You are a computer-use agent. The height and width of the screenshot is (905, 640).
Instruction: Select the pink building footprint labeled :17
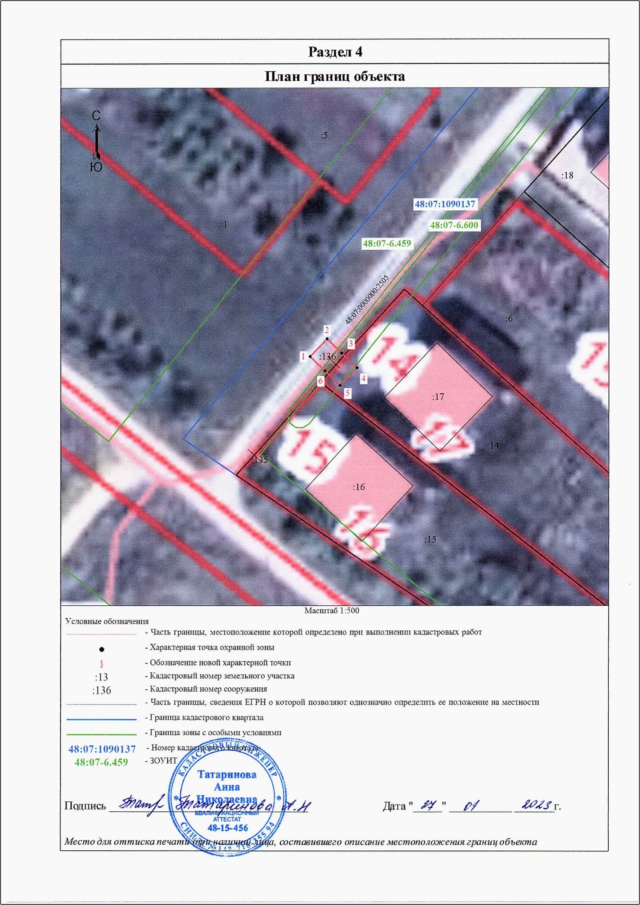click(x=438, y=396)
